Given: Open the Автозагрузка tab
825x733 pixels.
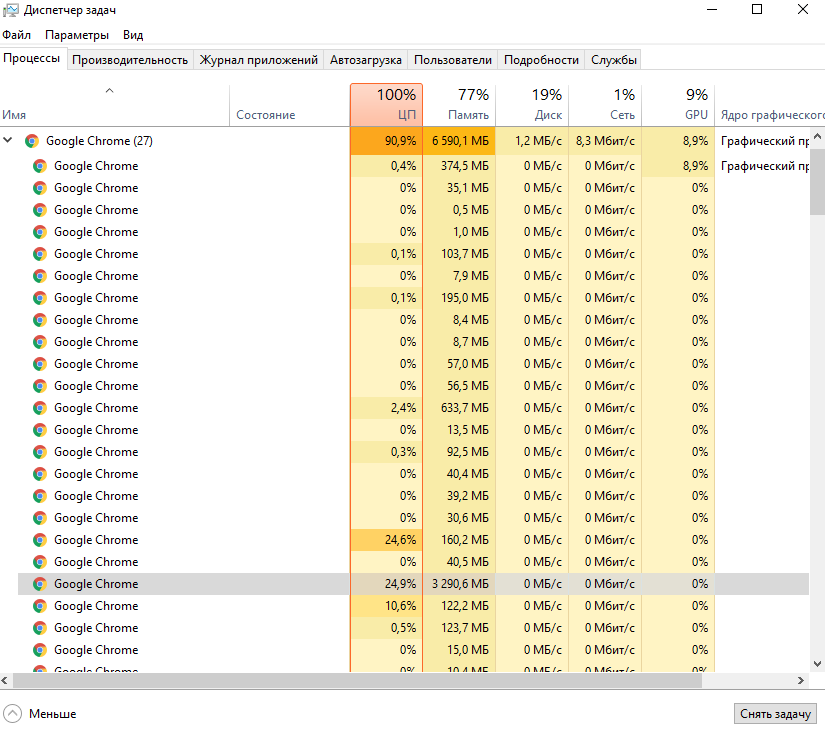Looking at the screenshot, I should click(x=366, y=60).
